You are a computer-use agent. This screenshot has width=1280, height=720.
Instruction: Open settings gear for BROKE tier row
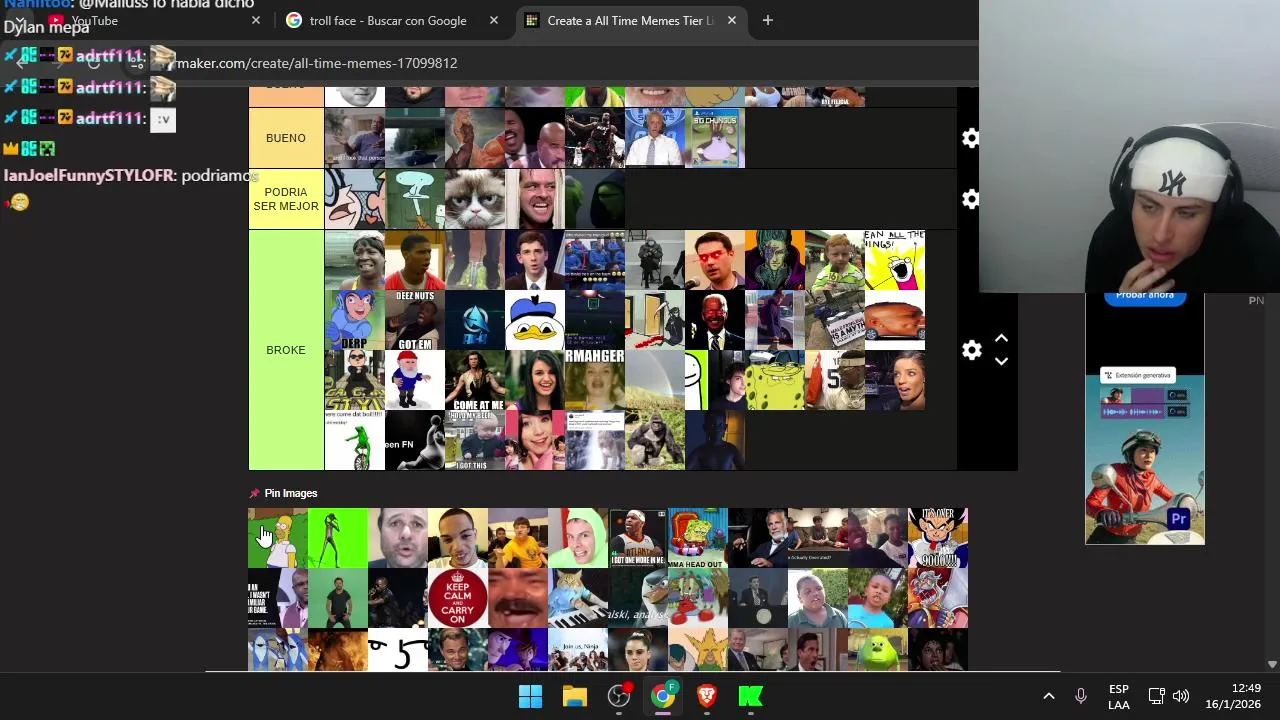[971, 350]
